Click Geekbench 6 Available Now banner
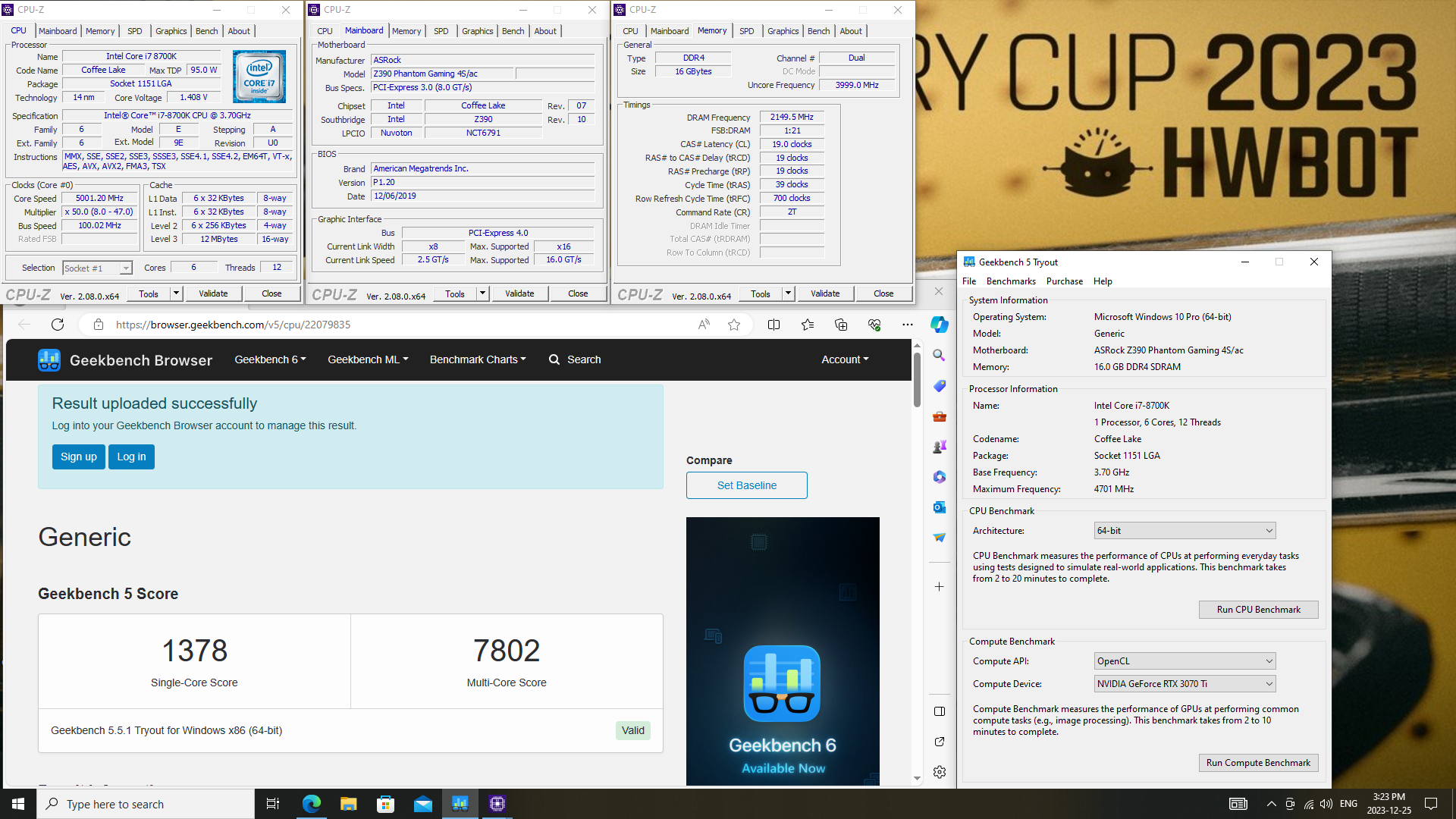This screenshot has width=1456, height=819. coord(783,651)
